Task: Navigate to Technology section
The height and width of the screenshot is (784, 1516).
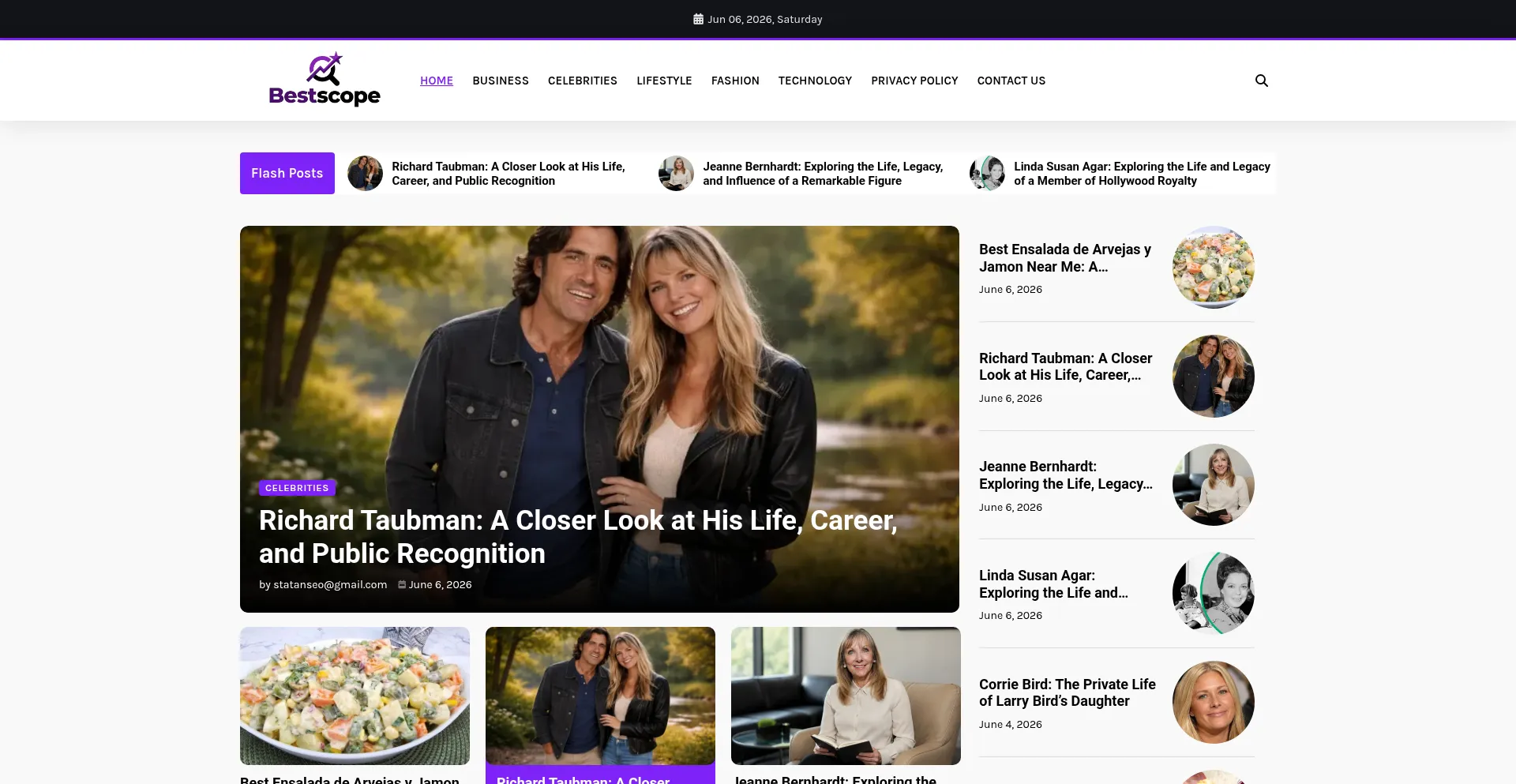Action: pos(815,81)
